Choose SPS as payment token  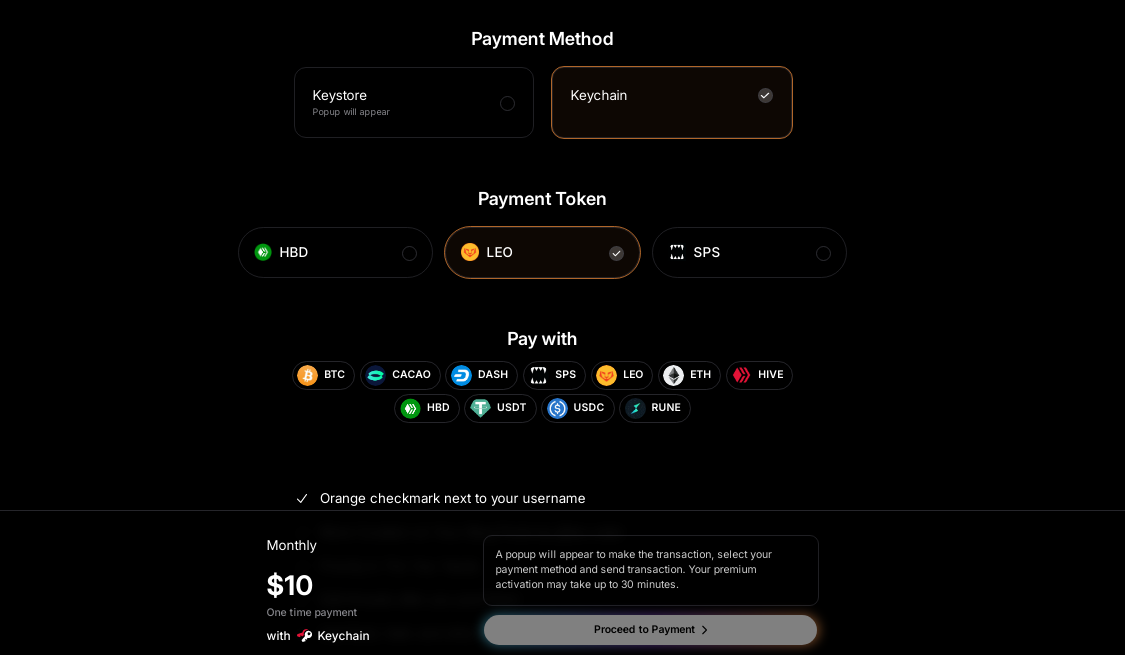tap(823, 253)
